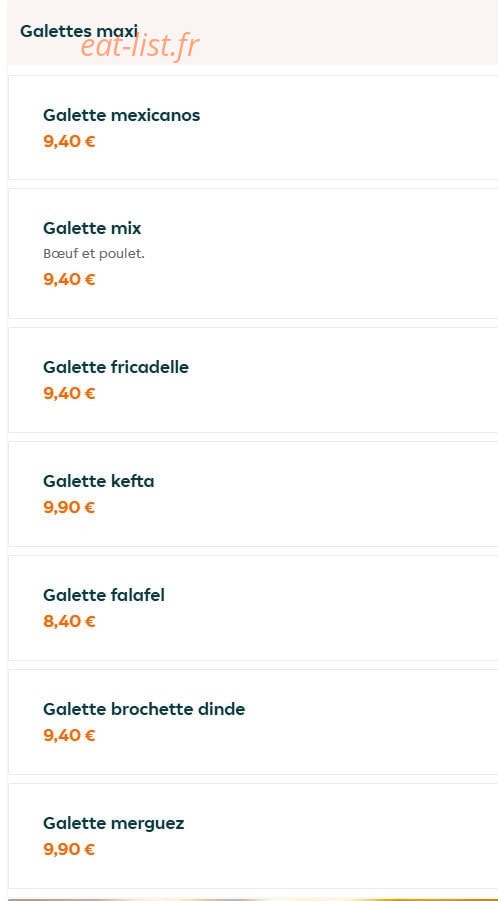Click the 9,90 € price under Galette kefta
The width and height of the screenshot is (498, 901).
[69, 507]
